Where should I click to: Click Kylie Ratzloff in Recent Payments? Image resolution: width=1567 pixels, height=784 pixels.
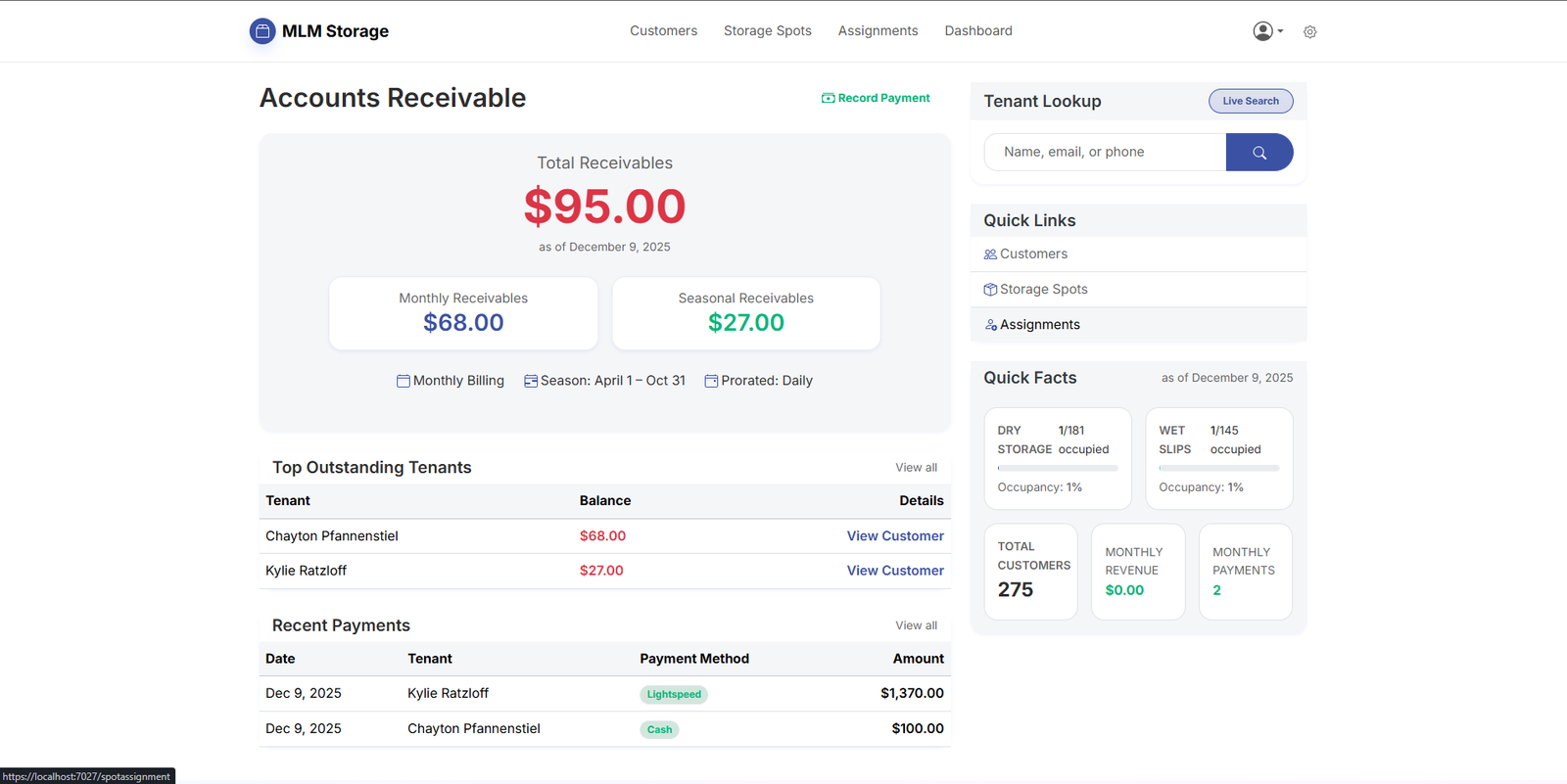(448, 694)
